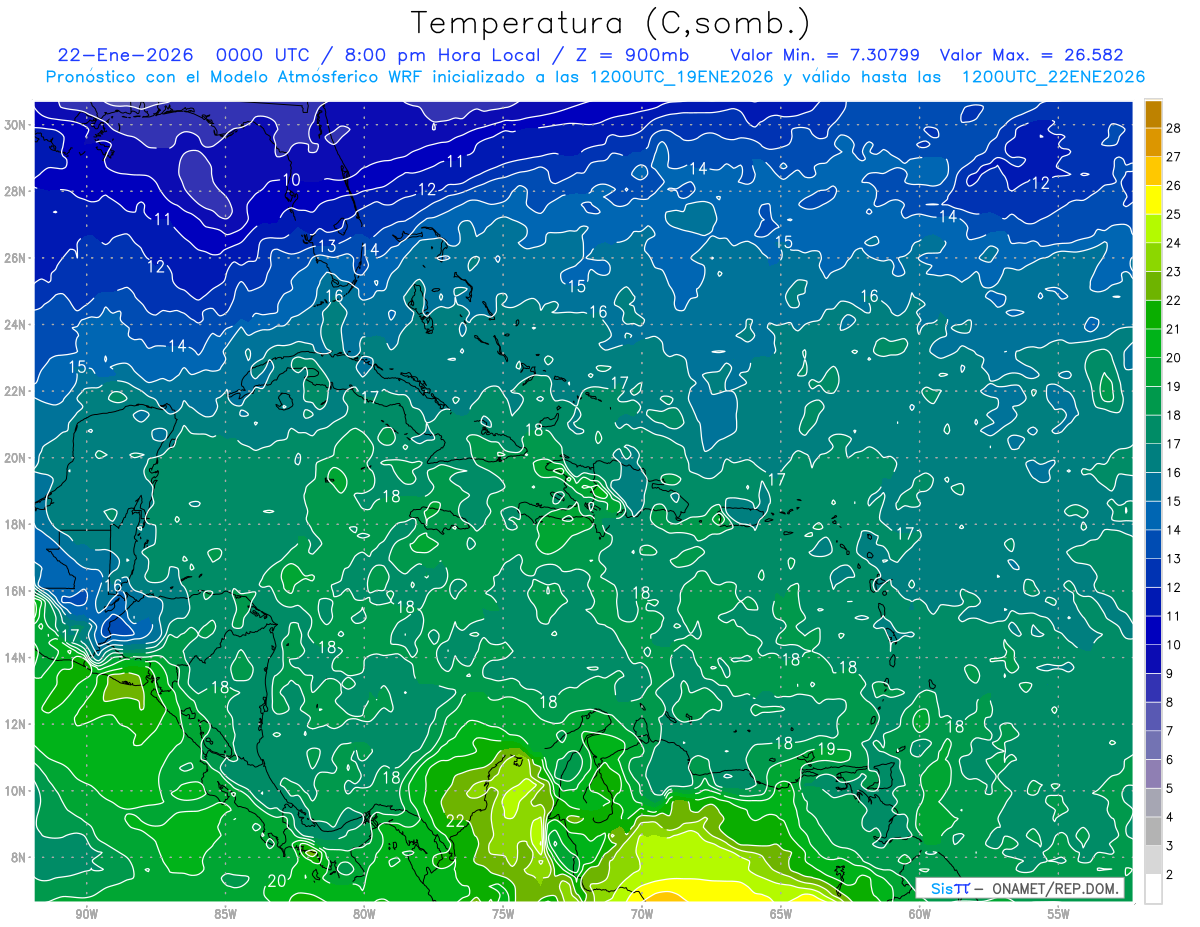Click the "10N" latitude axis label

pos(15,790)
